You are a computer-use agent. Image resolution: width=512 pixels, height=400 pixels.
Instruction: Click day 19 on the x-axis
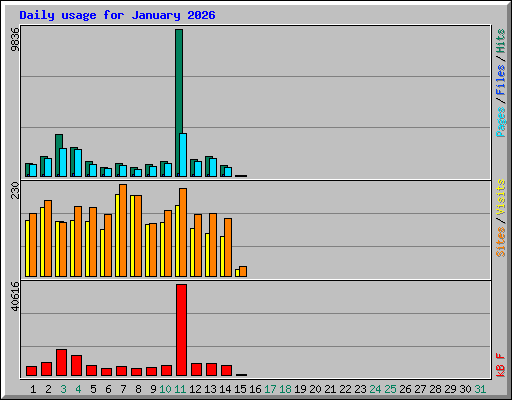pyautogui.click(x=300, y=389)
